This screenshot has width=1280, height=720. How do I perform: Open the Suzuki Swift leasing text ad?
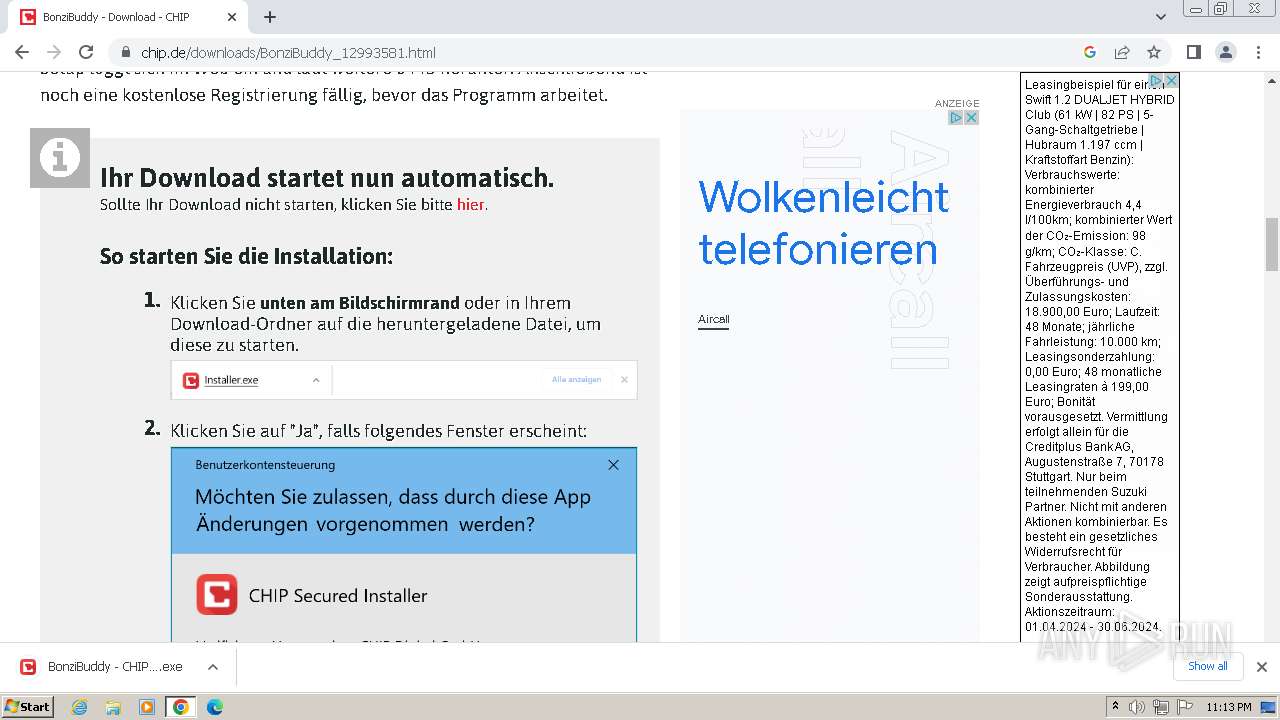pyautogui.click(x=1099, y=357)
